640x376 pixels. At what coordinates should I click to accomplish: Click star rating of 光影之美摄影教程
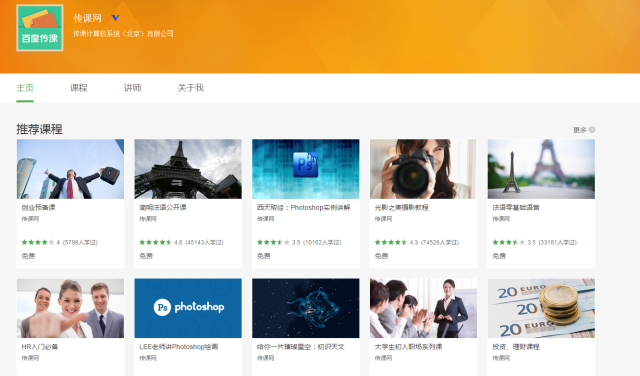391,242
